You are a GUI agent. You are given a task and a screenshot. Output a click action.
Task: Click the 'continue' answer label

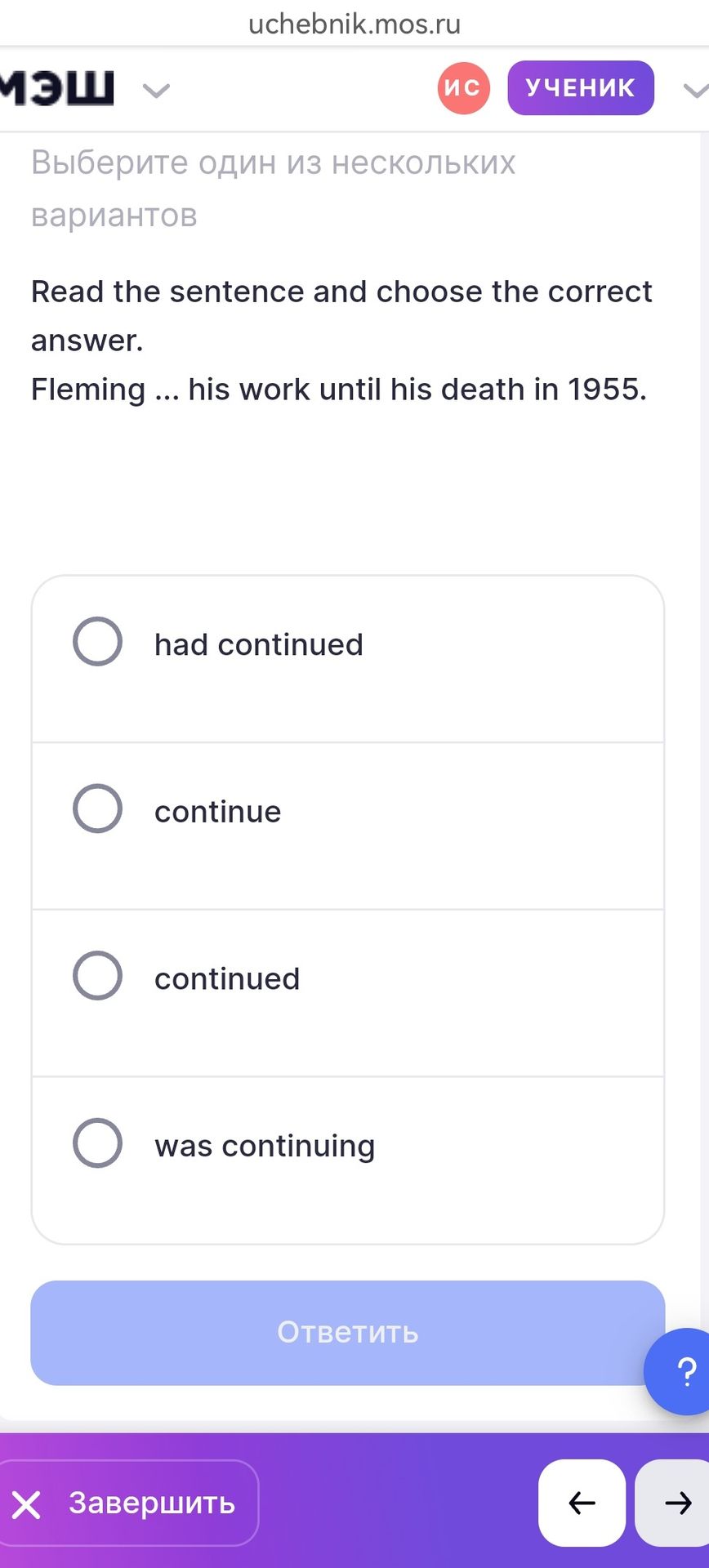[218, 812]
